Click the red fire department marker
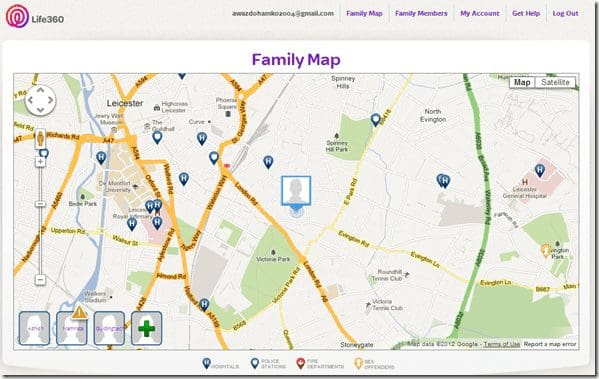 pyautogui.click(x=227, y=165)
